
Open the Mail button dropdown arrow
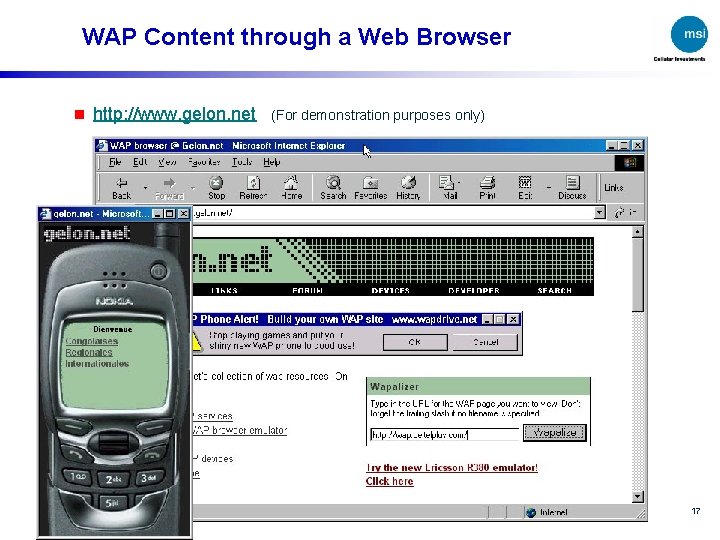pos(459,183)
